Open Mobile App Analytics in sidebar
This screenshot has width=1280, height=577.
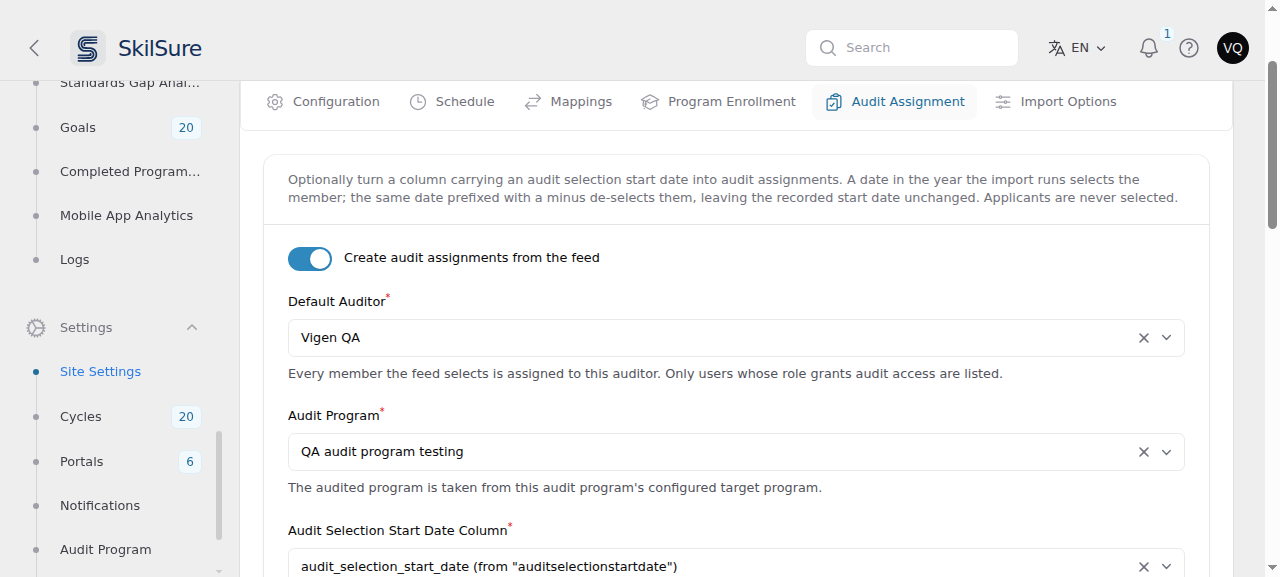tap(126, 216)
